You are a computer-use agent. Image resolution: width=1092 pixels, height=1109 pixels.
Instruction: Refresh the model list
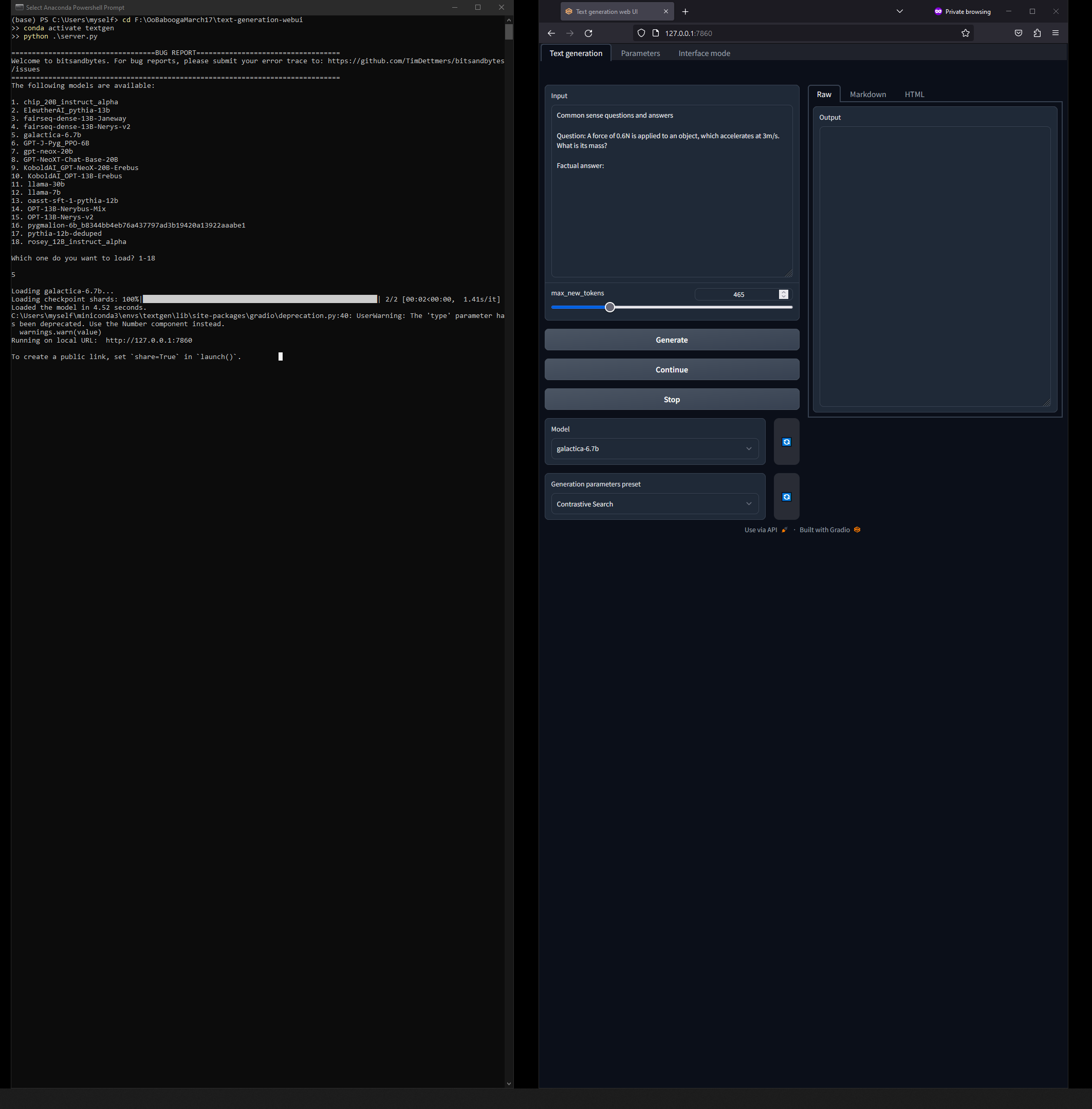coord(786,442)
